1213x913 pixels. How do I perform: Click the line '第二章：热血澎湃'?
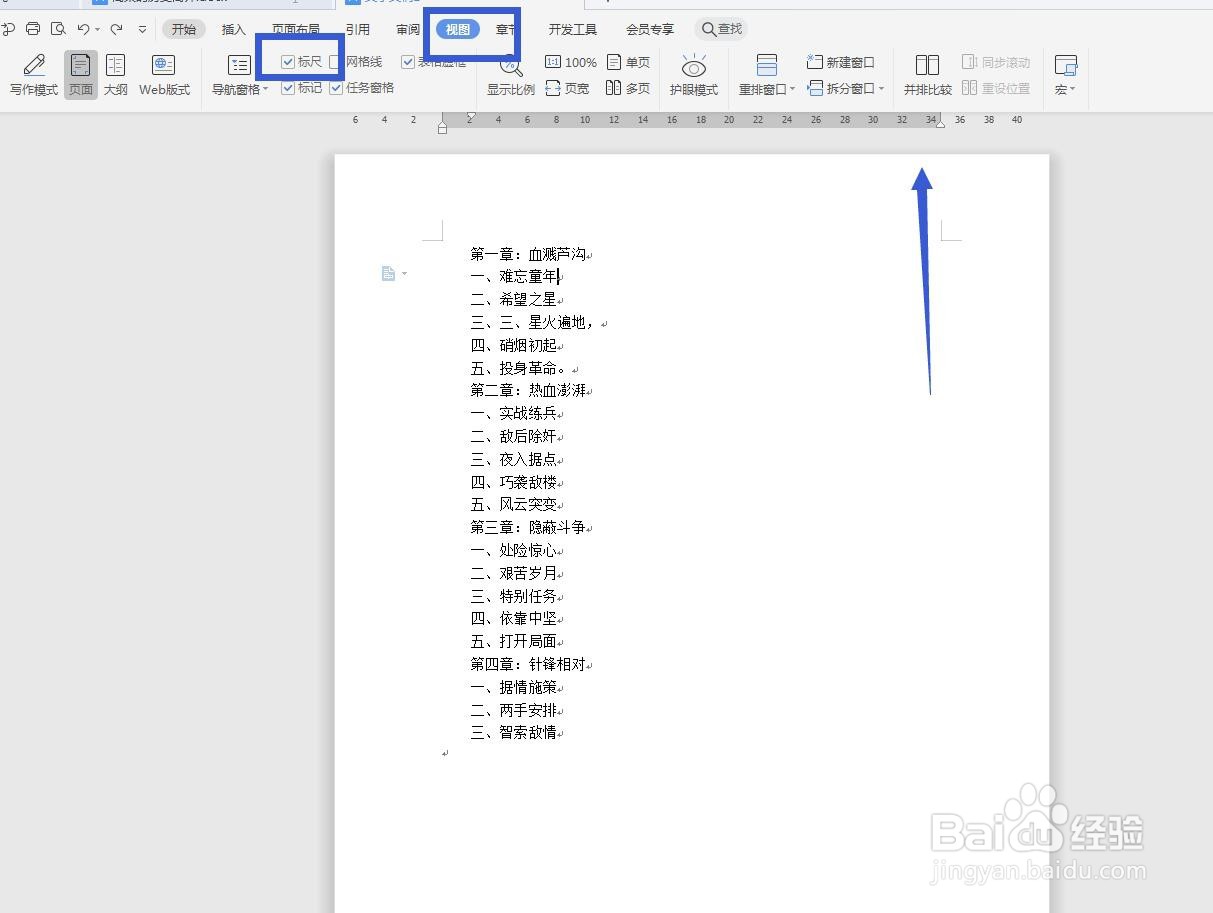coord(528,391)
